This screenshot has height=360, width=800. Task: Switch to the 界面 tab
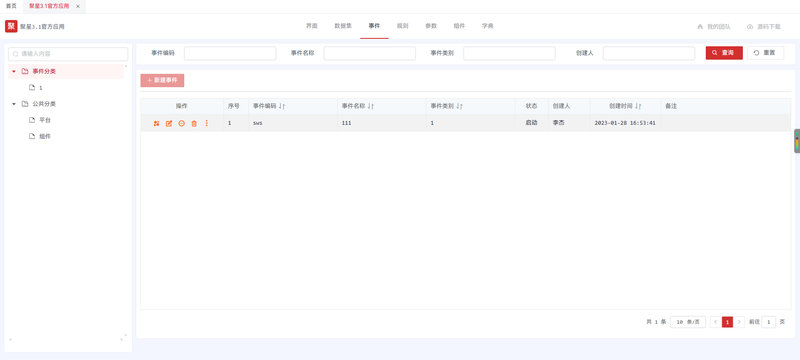coord(312,26)
